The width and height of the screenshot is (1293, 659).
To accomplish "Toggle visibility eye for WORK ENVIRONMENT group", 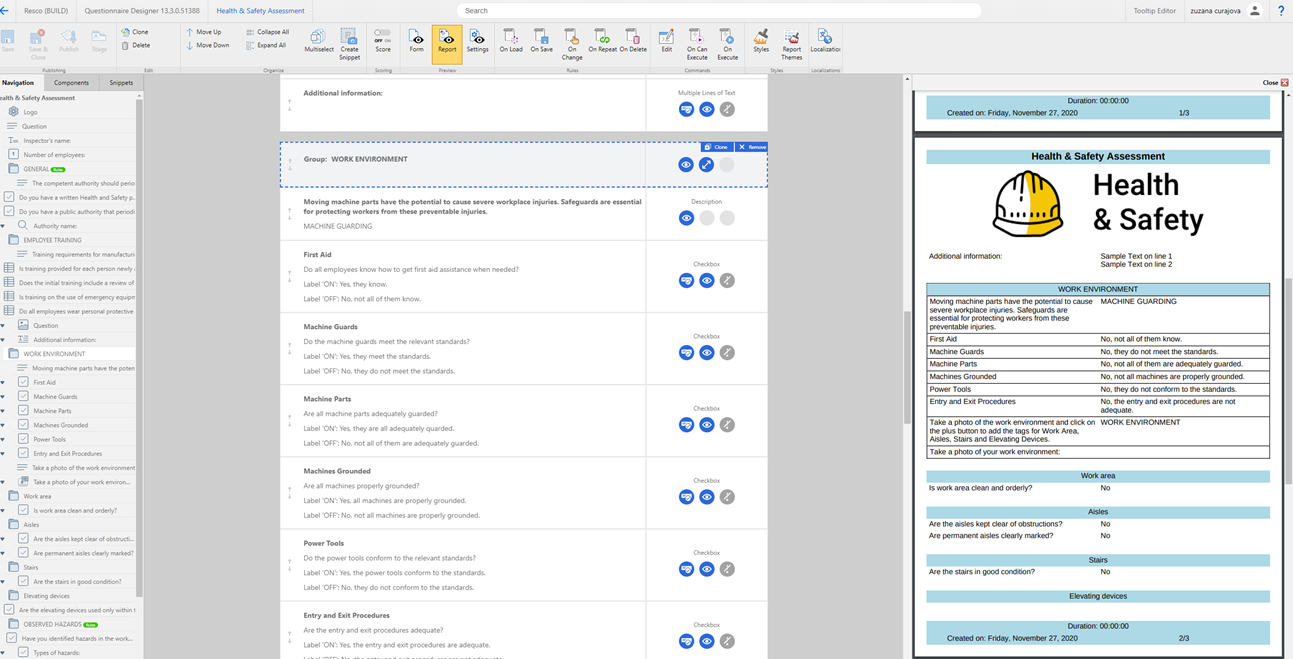I will tap(686, 165).
